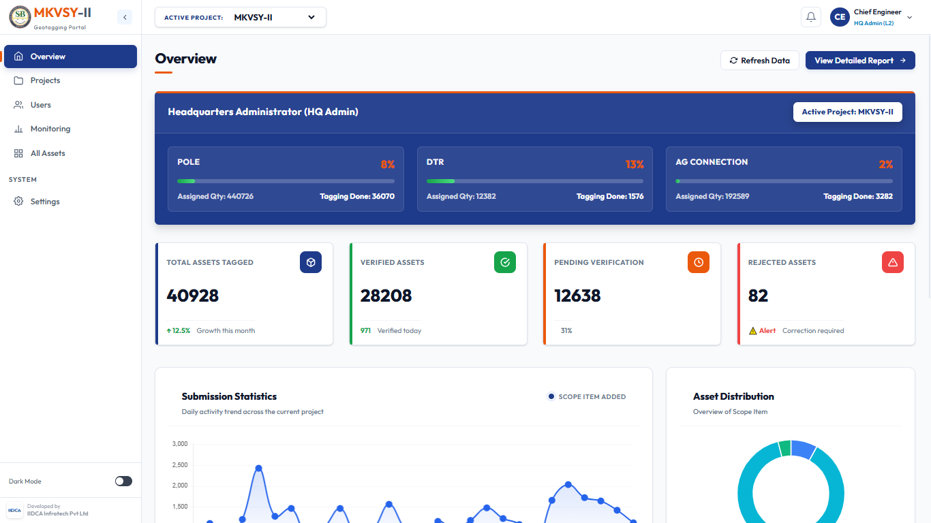Image resolution: width=931 pixels, height=523 pixels.
Task: Click the Settings gear icon
Action: [x=18, y=201]
